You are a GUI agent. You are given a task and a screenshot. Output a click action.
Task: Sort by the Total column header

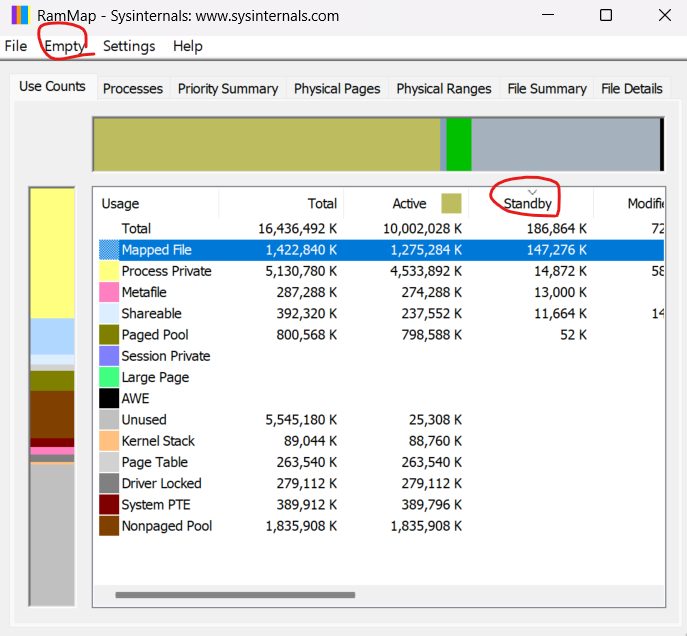click(x=281, y=204)
